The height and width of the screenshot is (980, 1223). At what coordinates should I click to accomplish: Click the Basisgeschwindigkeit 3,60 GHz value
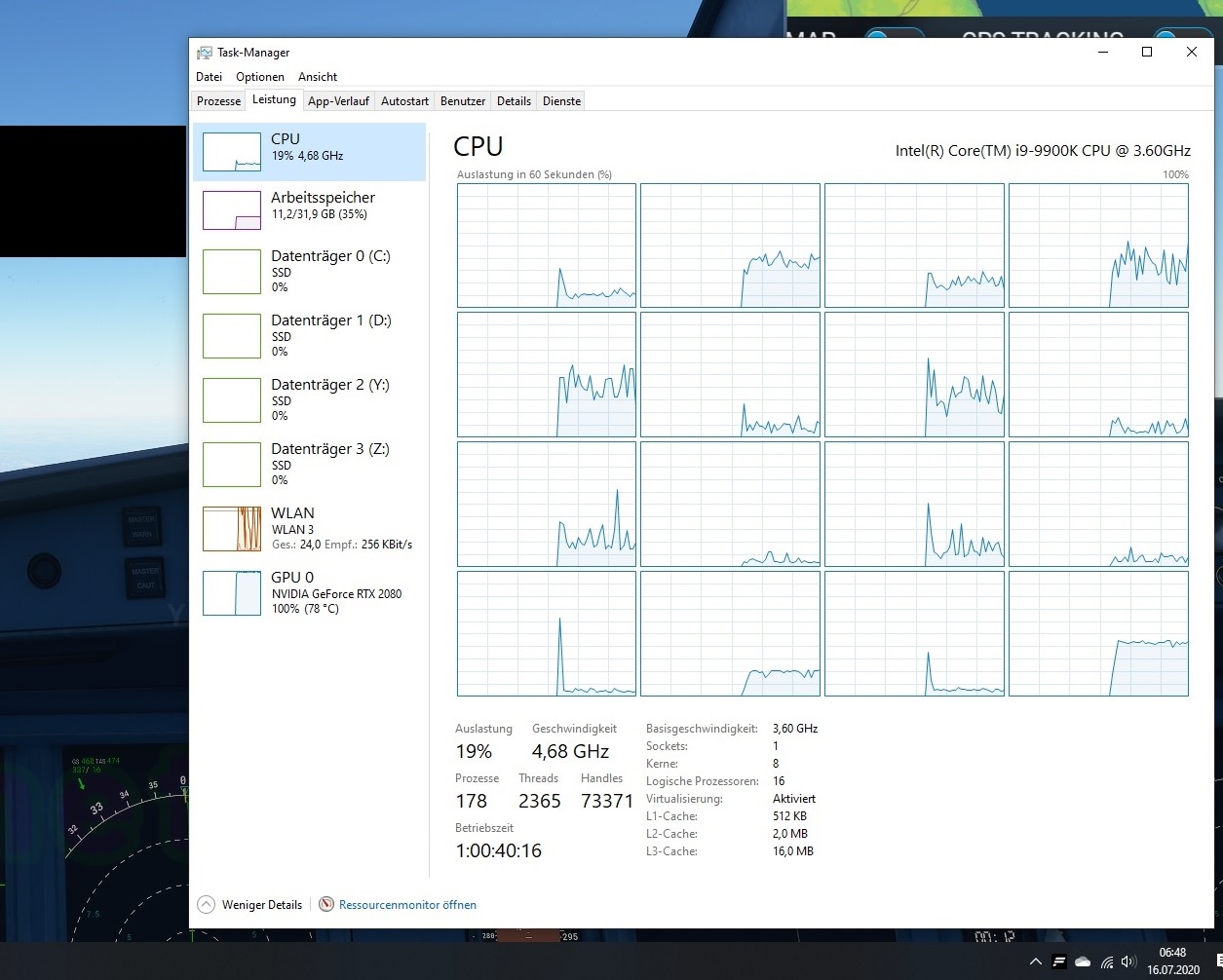794,729
